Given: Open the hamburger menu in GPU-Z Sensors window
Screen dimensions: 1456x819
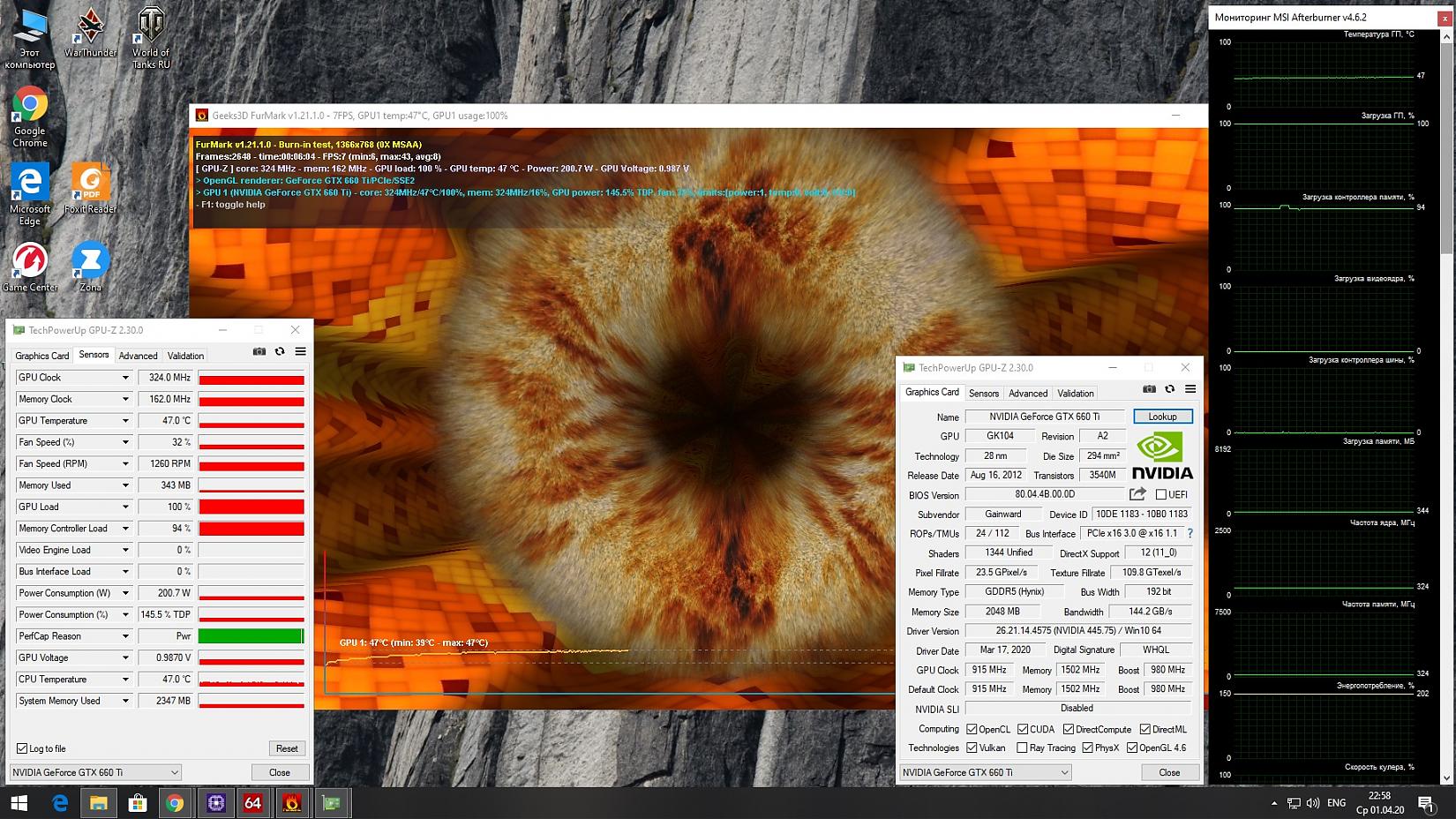Looking at the screenshot, I should pos(300,351).
